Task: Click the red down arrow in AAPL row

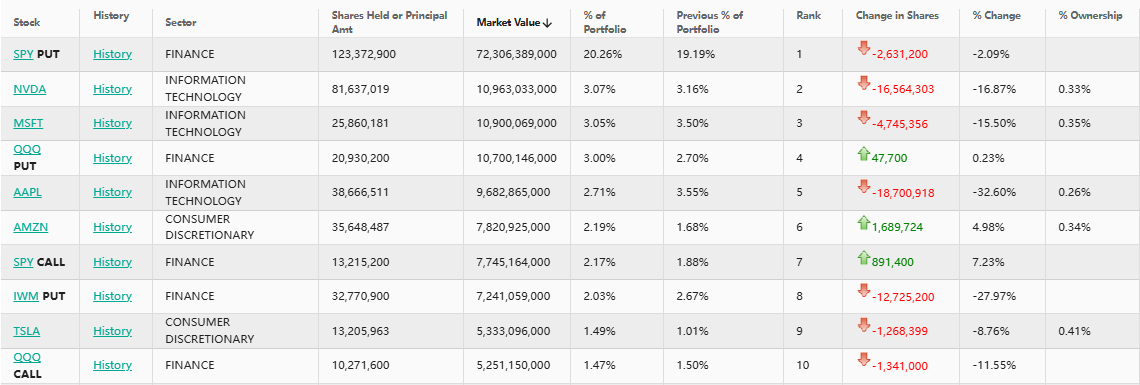Action: 864,187
